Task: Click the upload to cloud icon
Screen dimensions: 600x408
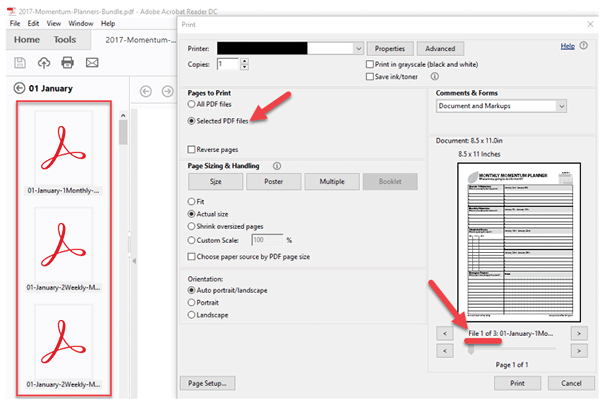Action: [44, 62]
